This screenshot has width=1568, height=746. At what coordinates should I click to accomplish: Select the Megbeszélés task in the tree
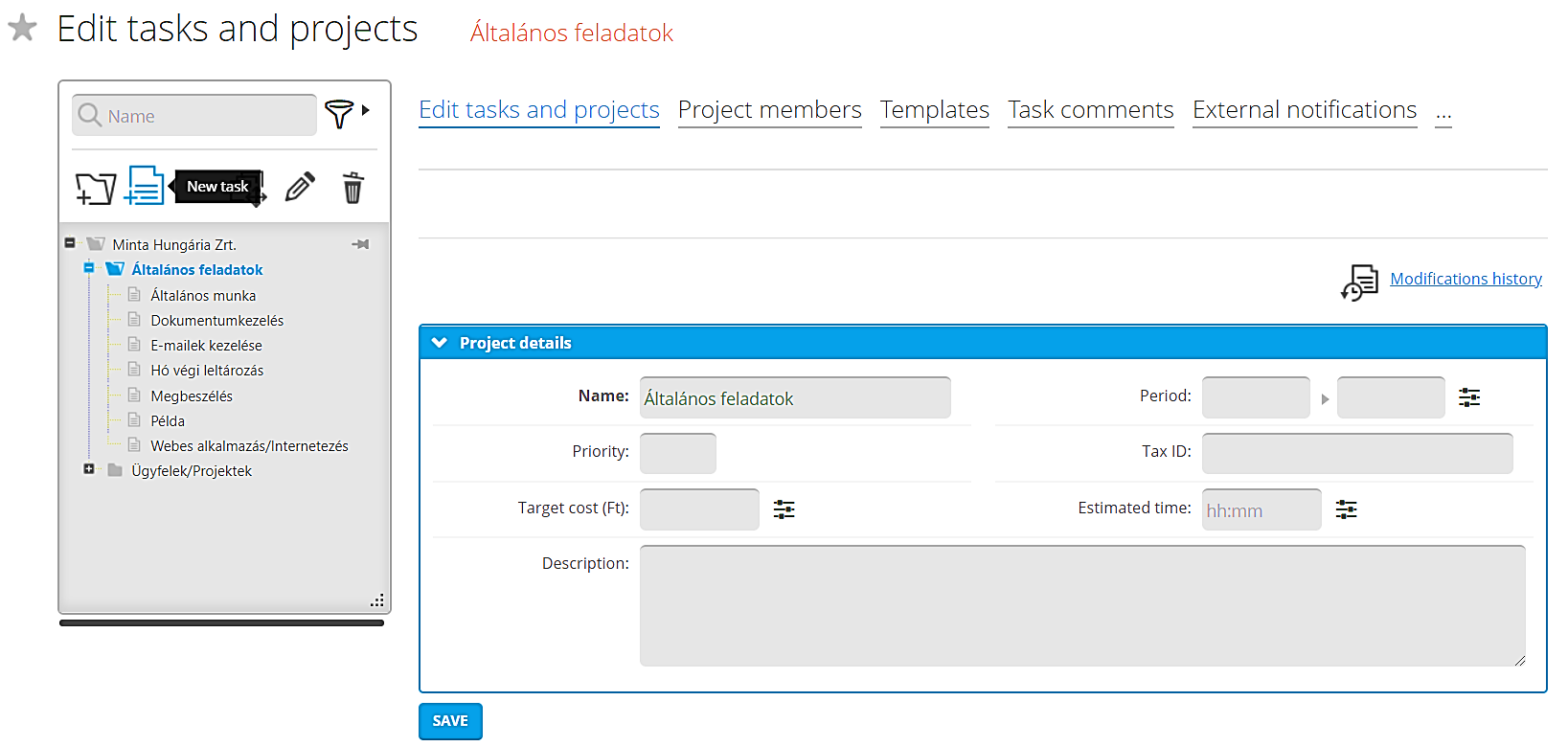point(192,396)
